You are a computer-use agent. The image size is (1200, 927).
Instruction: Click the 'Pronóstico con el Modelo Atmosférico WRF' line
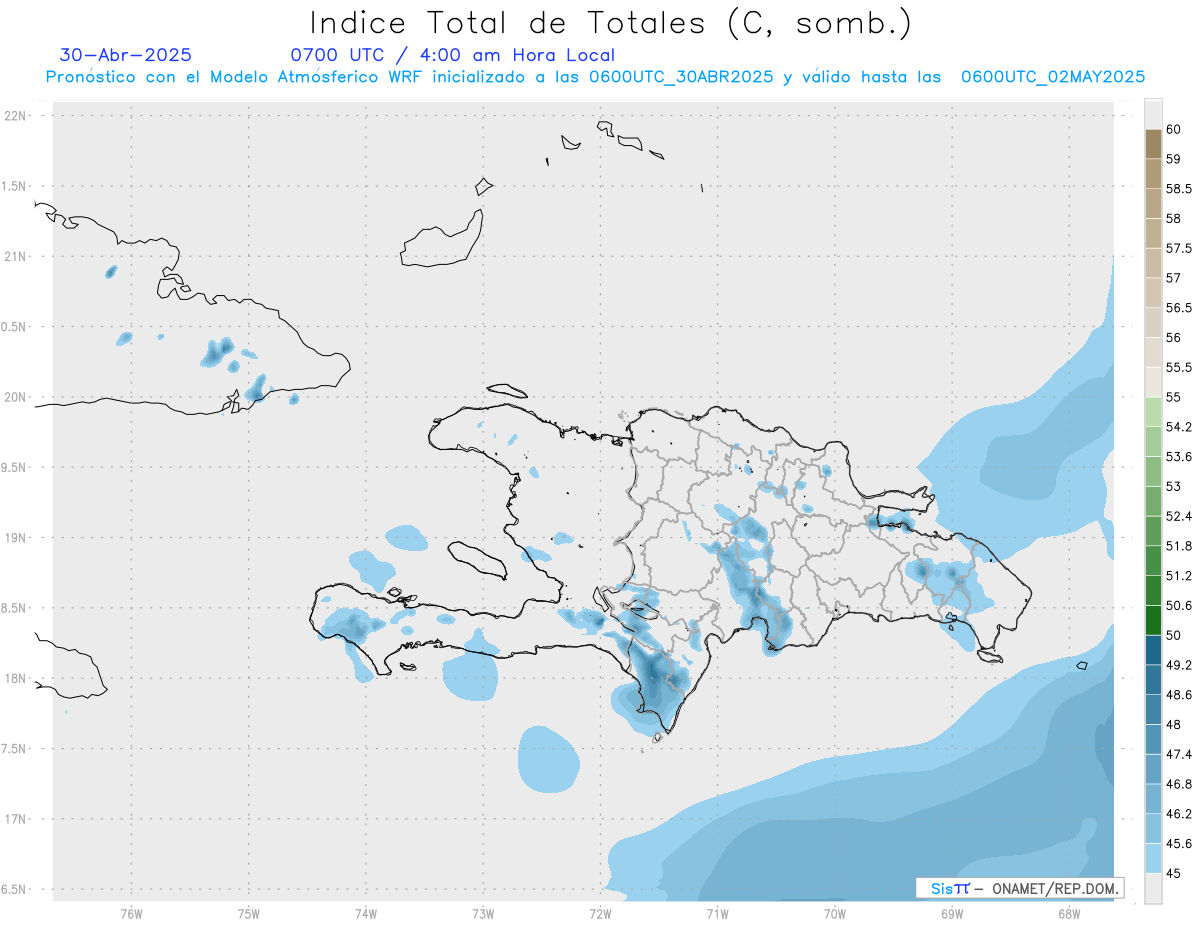[x=595, y=77]
